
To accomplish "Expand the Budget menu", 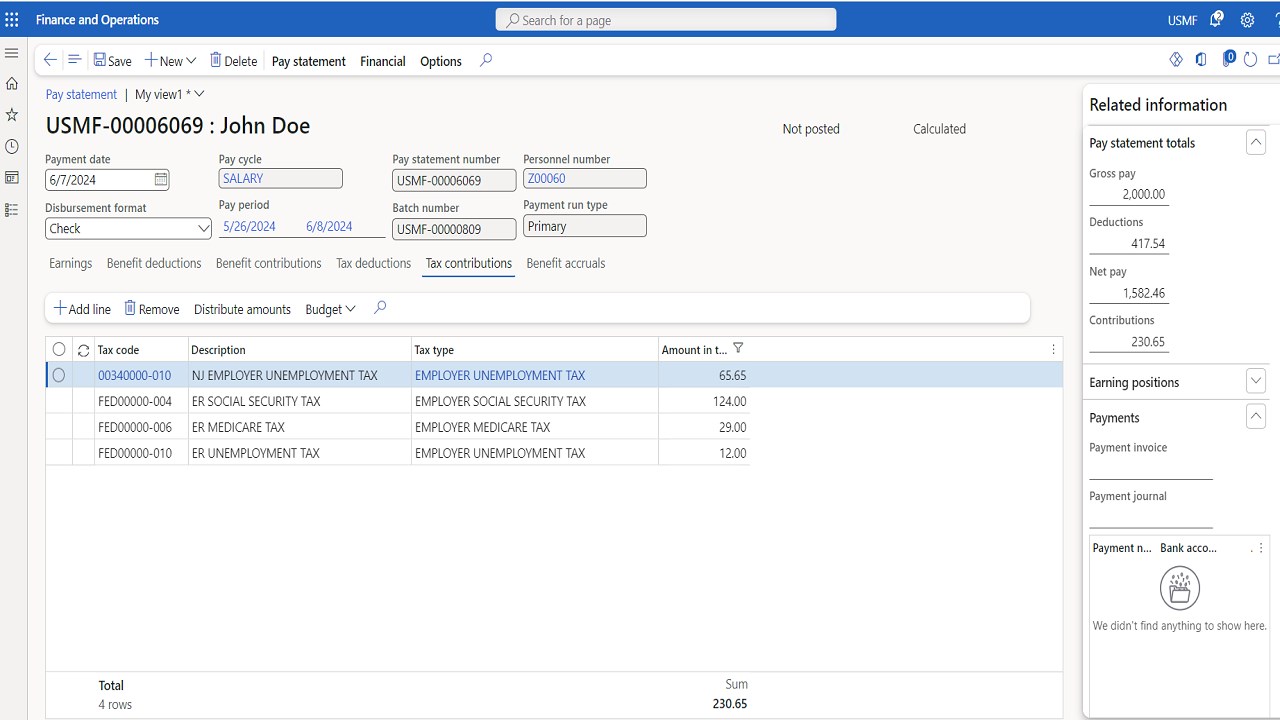I will pos(330,309).
